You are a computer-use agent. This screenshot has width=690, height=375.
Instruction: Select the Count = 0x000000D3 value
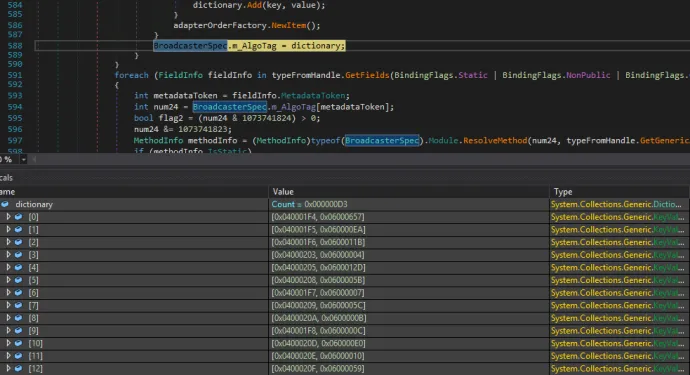[309, 204]
